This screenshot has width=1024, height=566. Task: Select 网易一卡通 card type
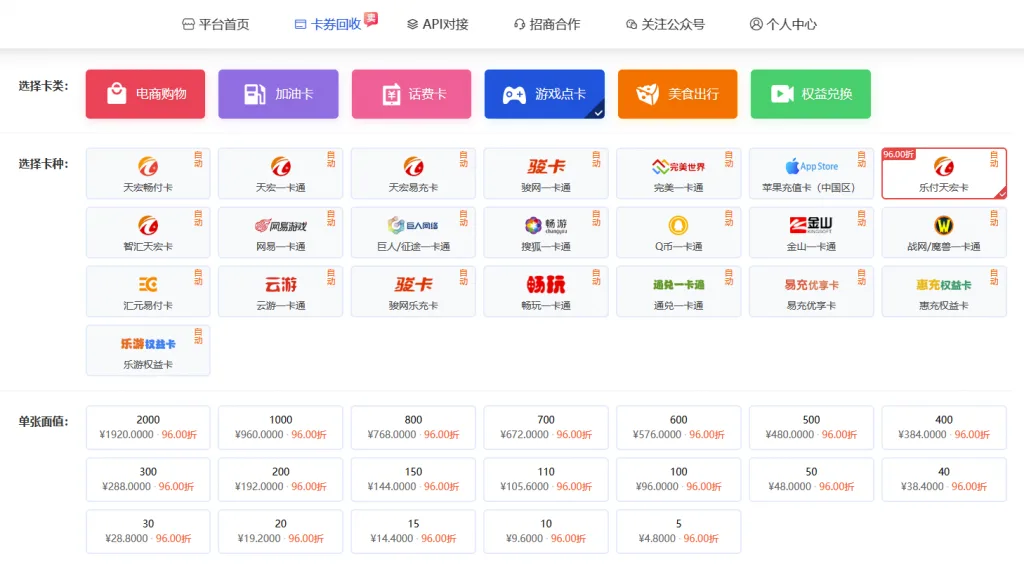[x=281, y=232]
